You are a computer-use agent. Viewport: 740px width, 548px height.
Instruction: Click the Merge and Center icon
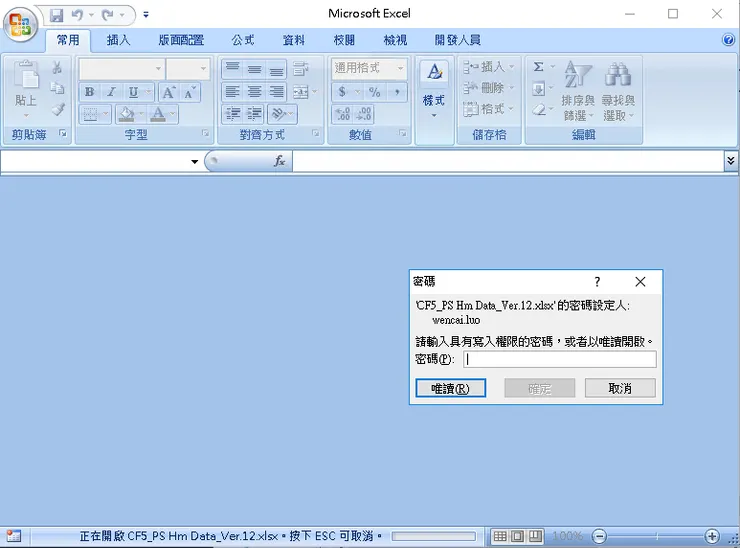[x=301, y=92]
